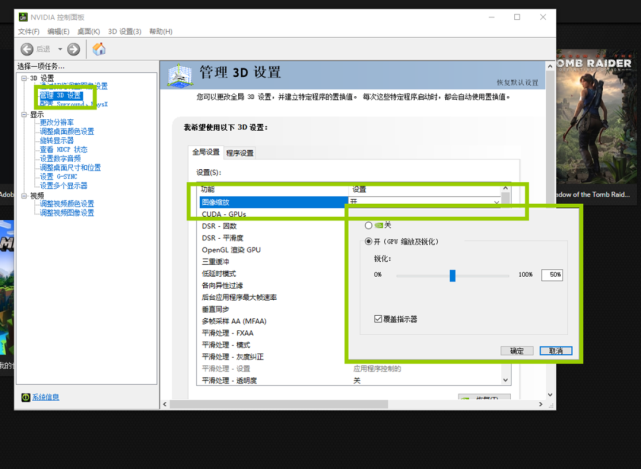The height and width of the screenshot is (469, 641).
Task: Open the 系统信息 link
Action: coord(46,397)
